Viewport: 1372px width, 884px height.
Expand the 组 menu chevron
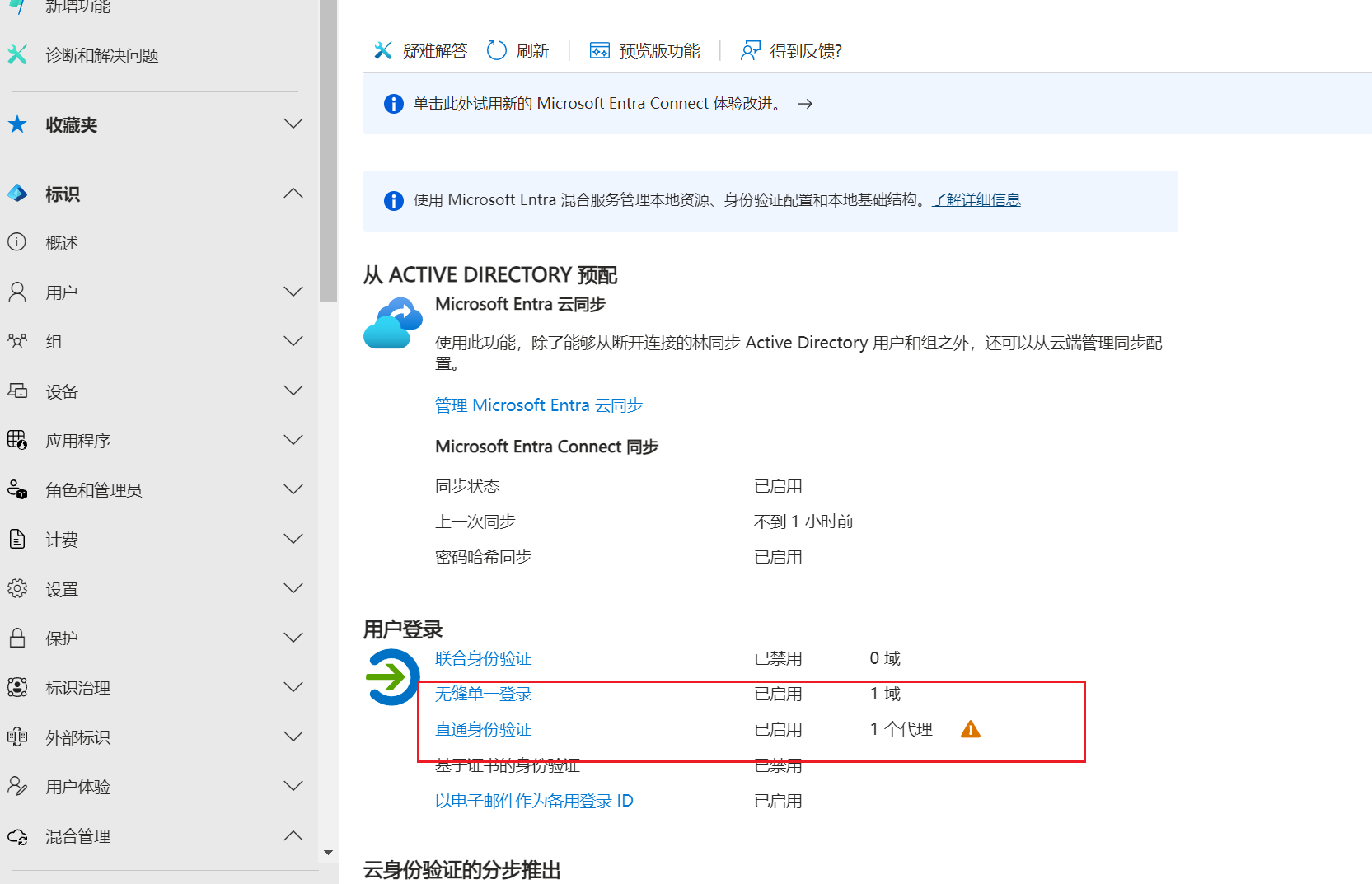pos(293,341)
